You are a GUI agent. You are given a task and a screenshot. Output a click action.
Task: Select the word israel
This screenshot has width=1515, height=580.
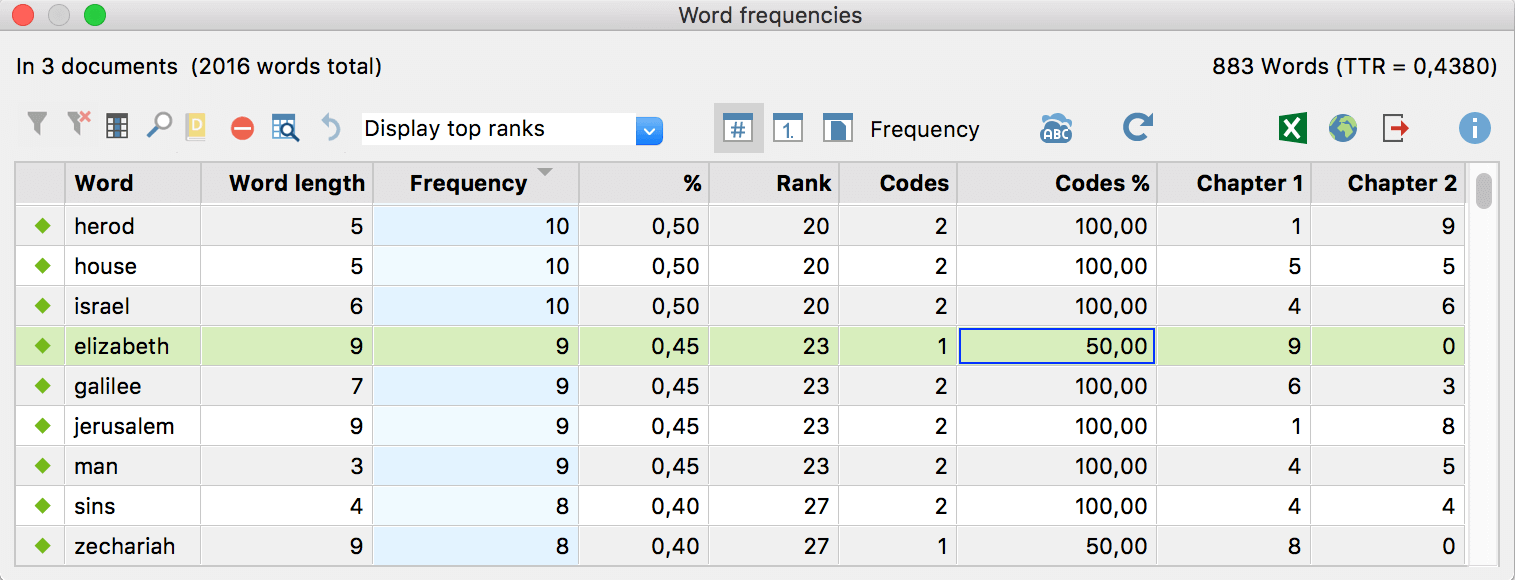[x=102, y=306]
